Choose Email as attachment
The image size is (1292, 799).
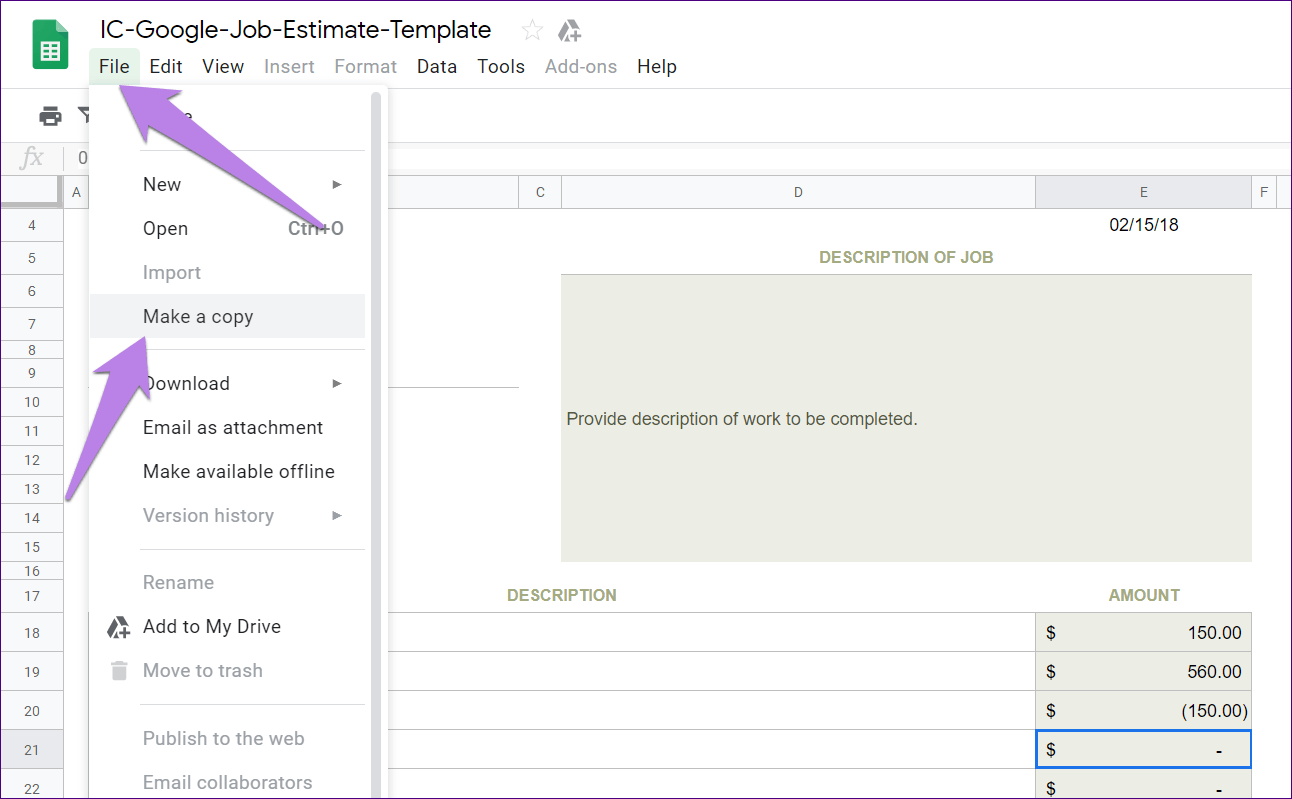(228, 427)
